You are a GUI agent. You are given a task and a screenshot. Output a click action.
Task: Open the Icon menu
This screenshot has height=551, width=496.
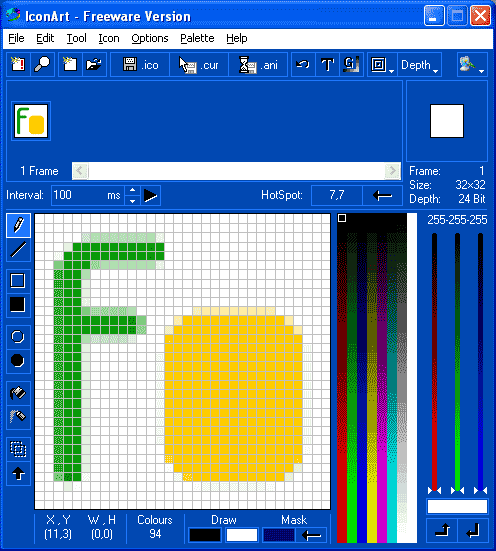coord(109,38)
